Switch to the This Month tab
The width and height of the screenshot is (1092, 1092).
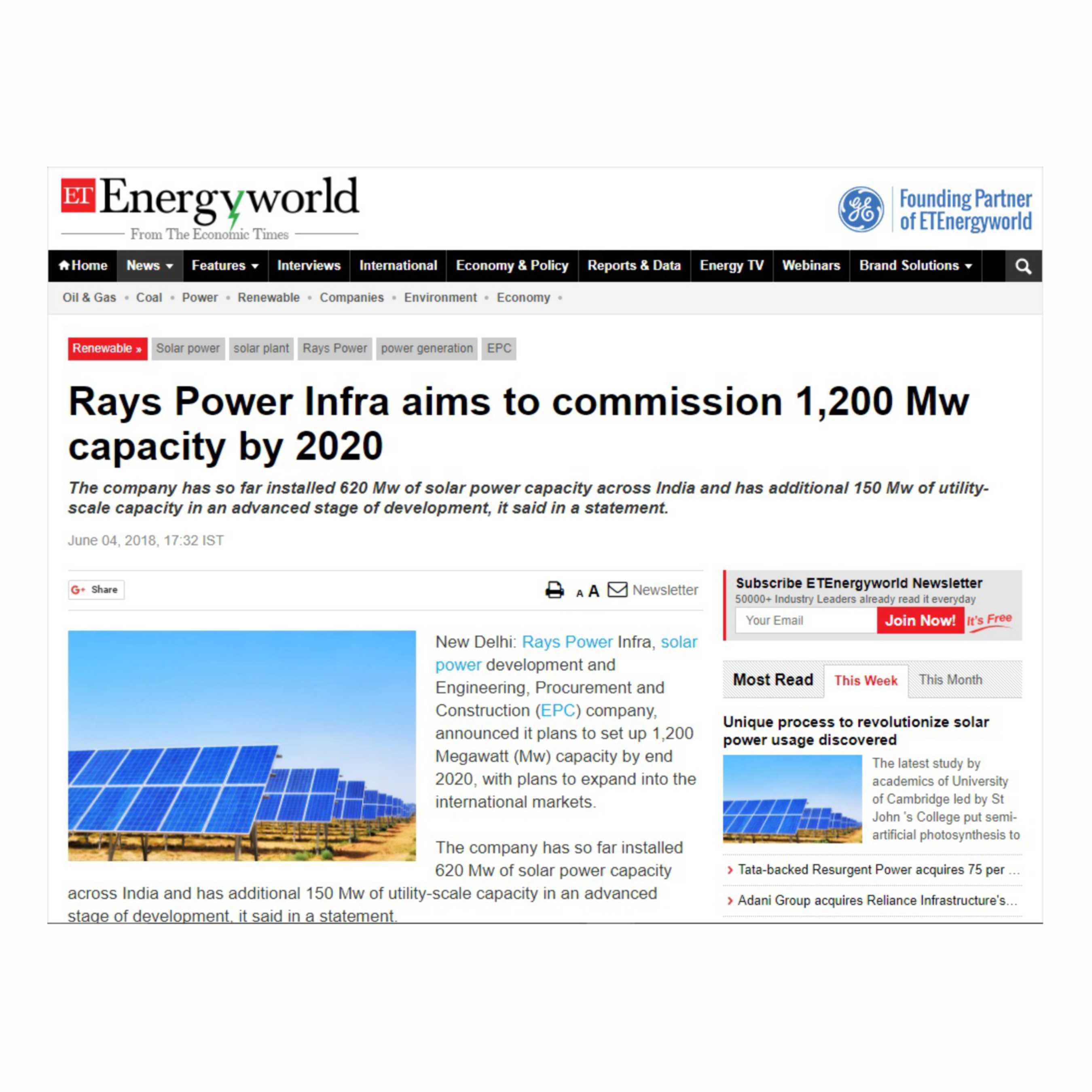tap(950, 679)
